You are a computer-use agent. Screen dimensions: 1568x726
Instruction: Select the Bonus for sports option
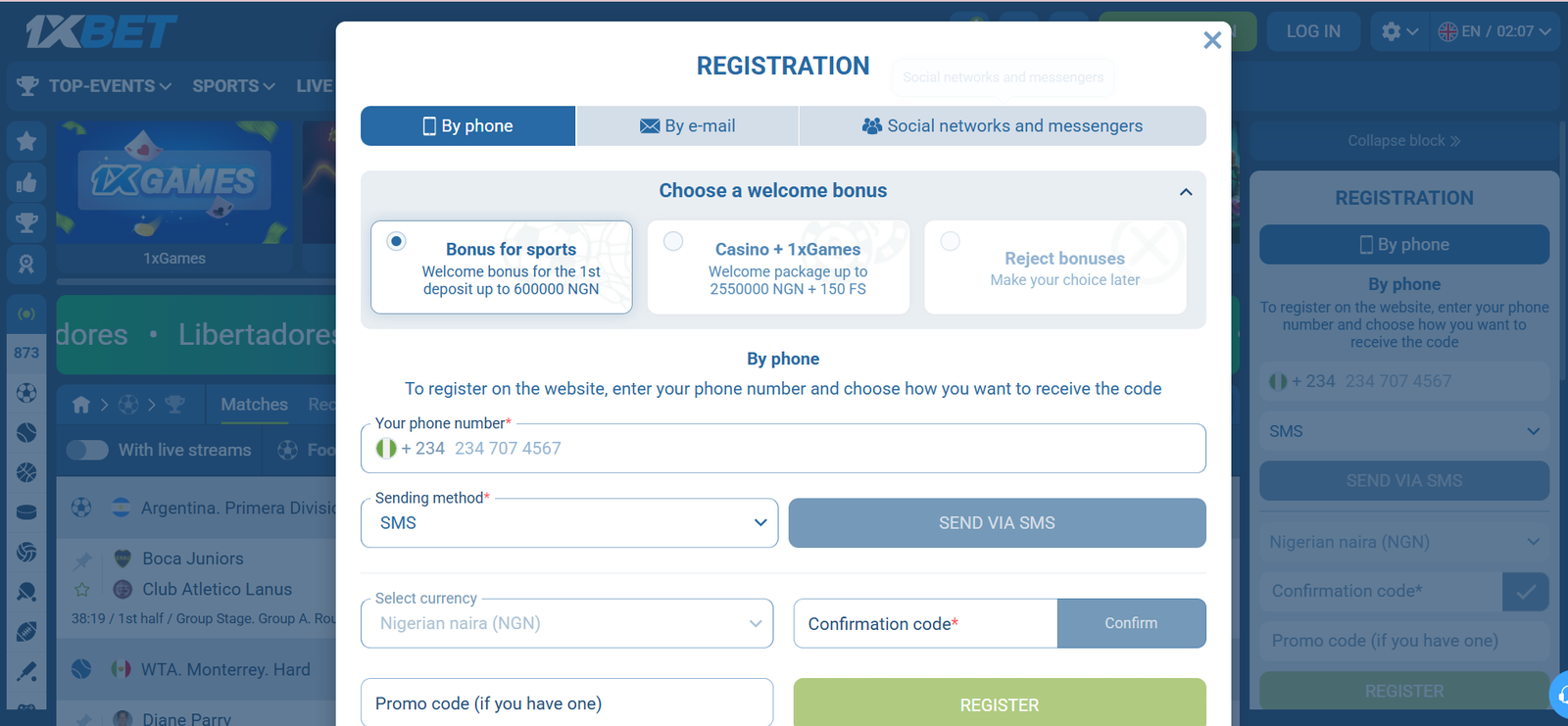point(502,267)
